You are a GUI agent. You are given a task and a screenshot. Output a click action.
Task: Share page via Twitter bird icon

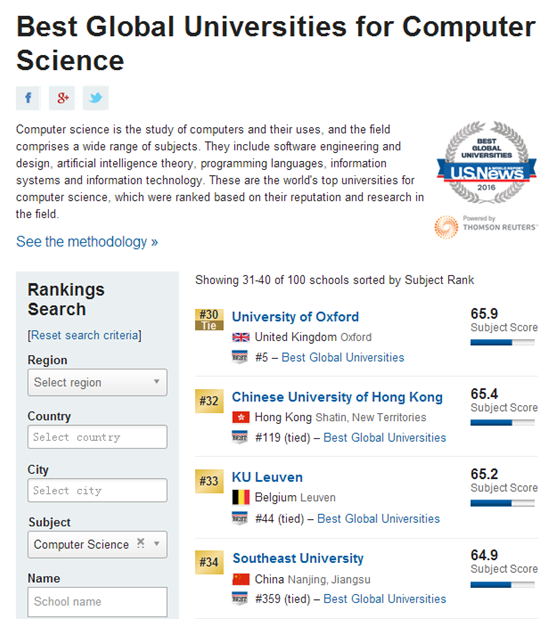point(96,98)
